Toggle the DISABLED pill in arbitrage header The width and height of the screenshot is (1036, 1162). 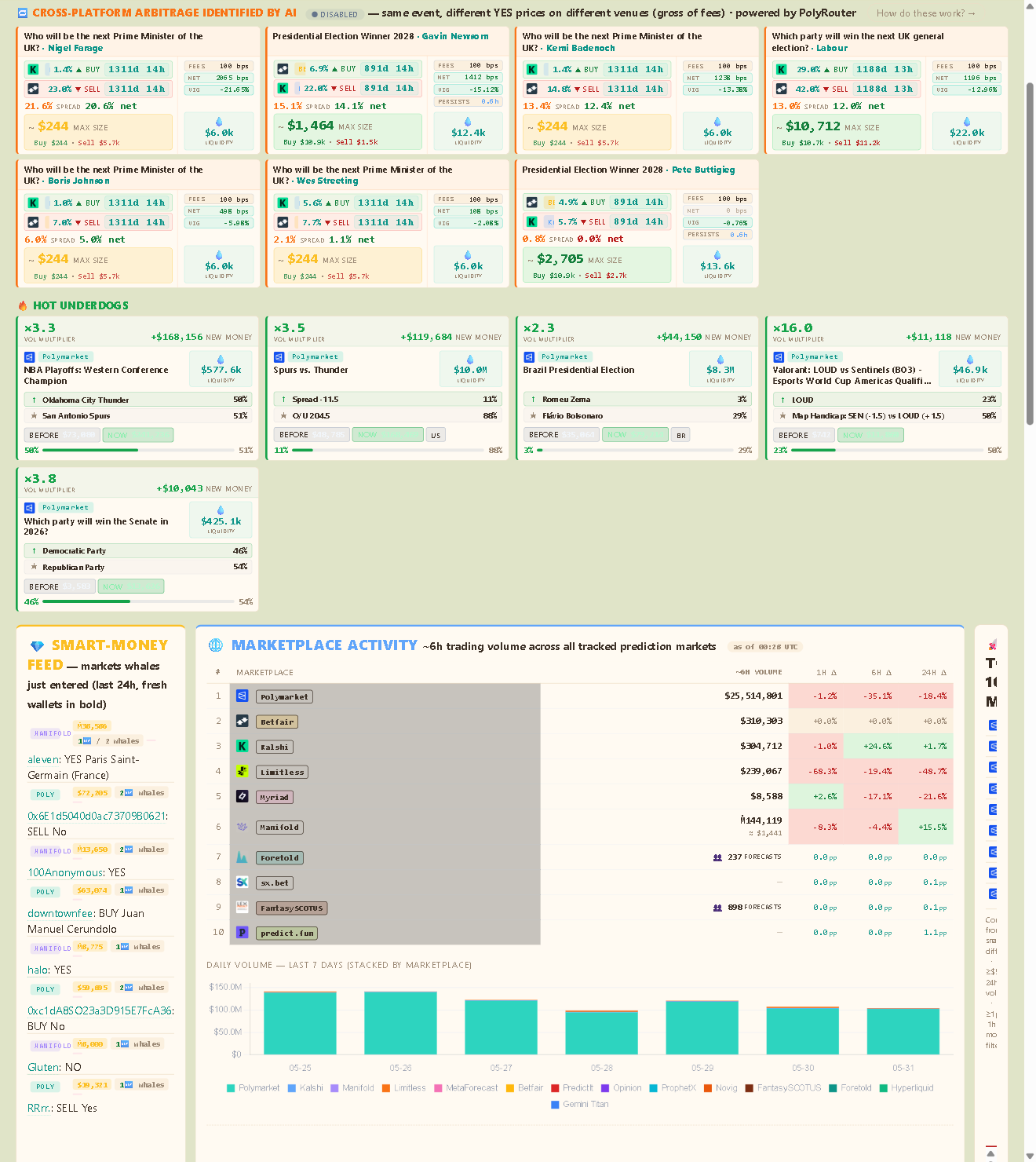tap(334, 14)
